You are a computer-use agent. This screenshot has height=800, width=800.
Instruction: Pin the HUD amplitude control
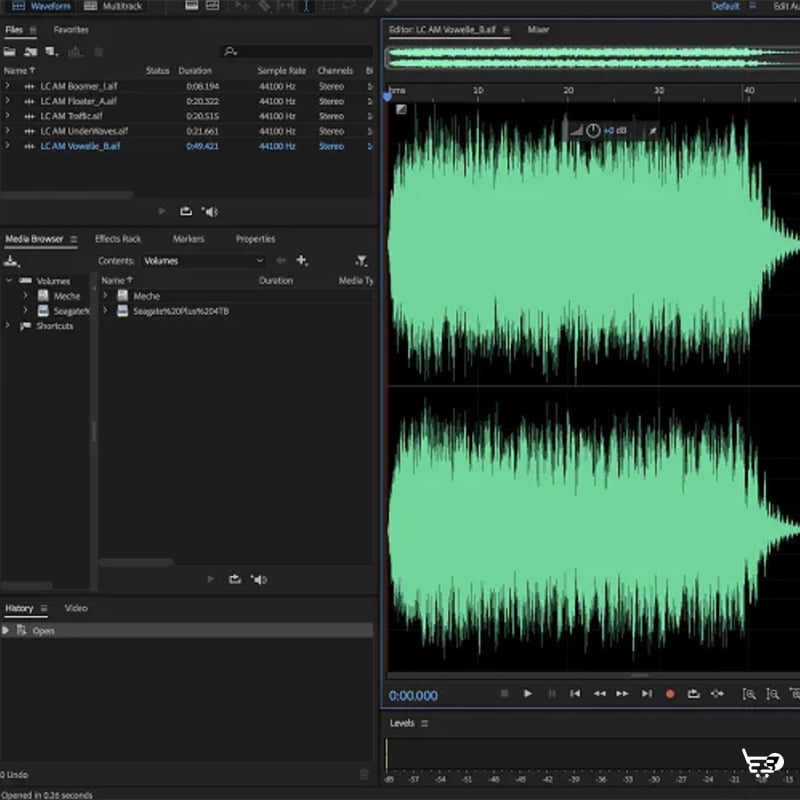[653, 131]
